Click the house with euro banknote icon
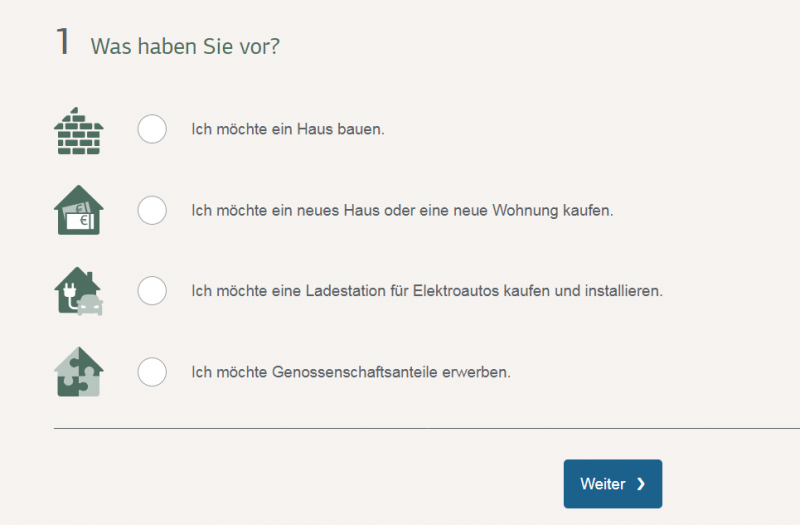 pos(78,210)
